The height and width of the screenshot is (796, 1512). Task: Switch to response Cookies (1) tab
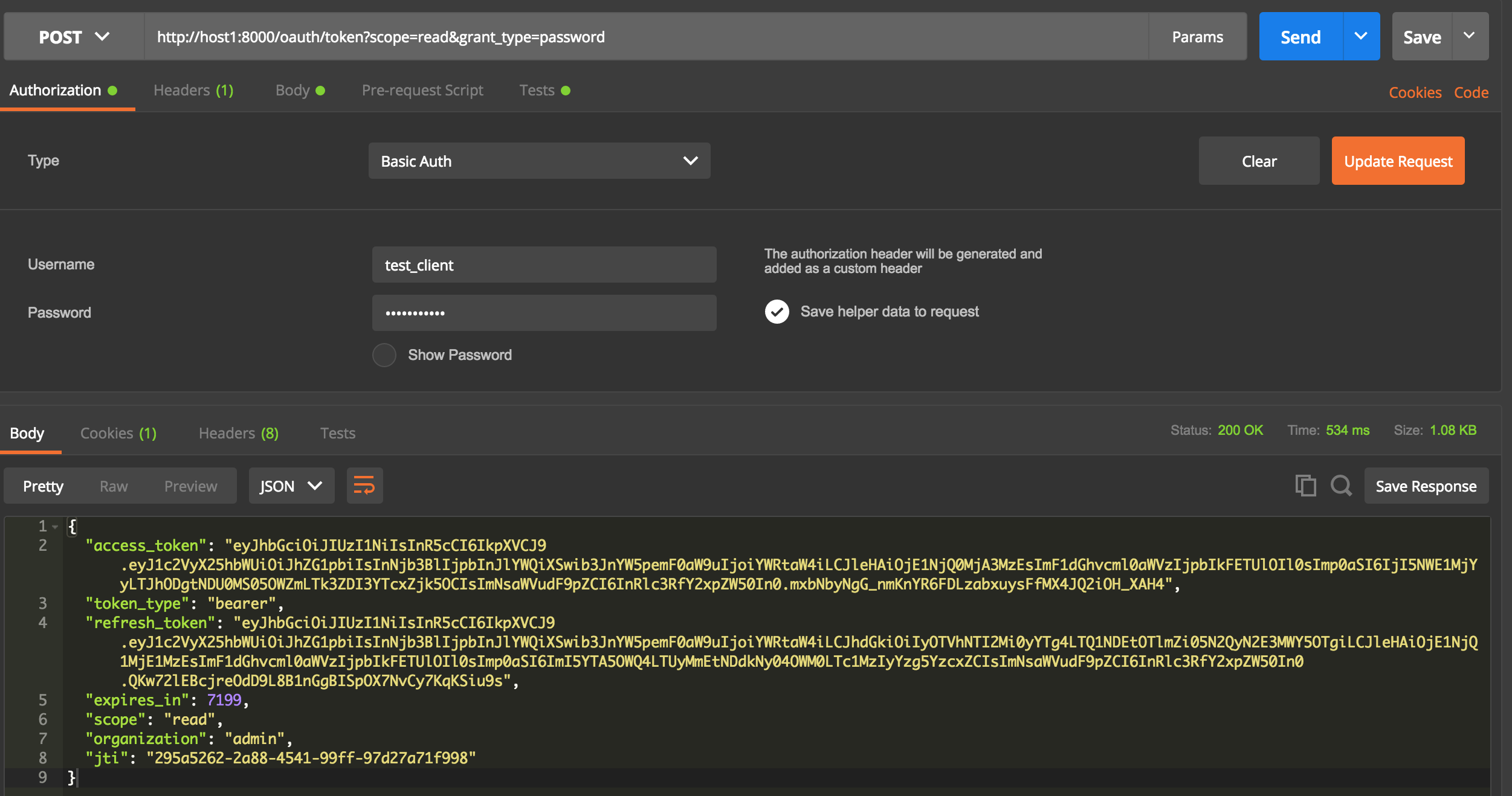click(x=118, y=433)
